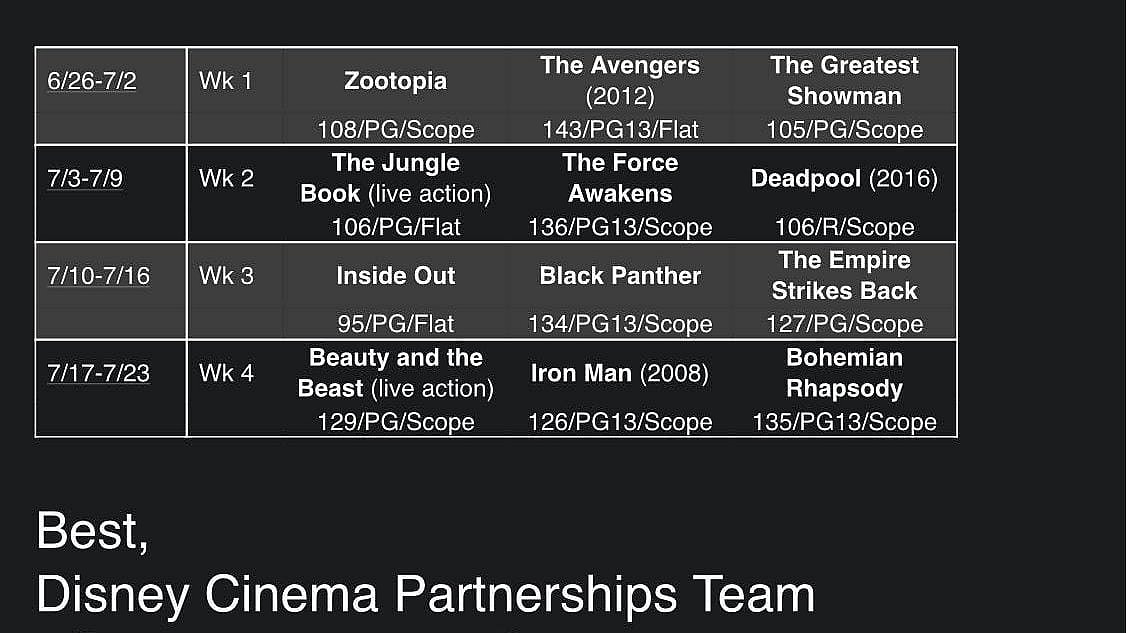Click the Disney Cinema Partnerships Team signature
Screen dimensions: 1126x633
pos(425,594)
